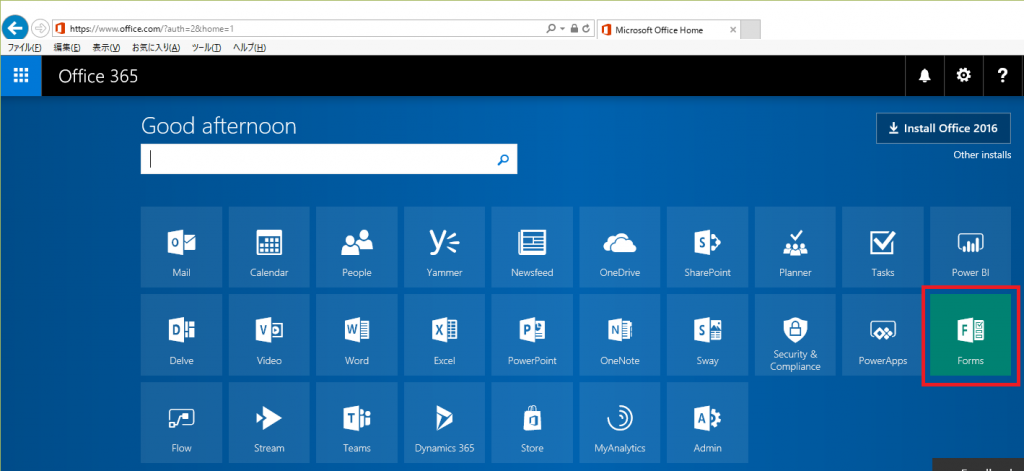Open the People app tile
Screen dimensions: 1024x471
357,247
